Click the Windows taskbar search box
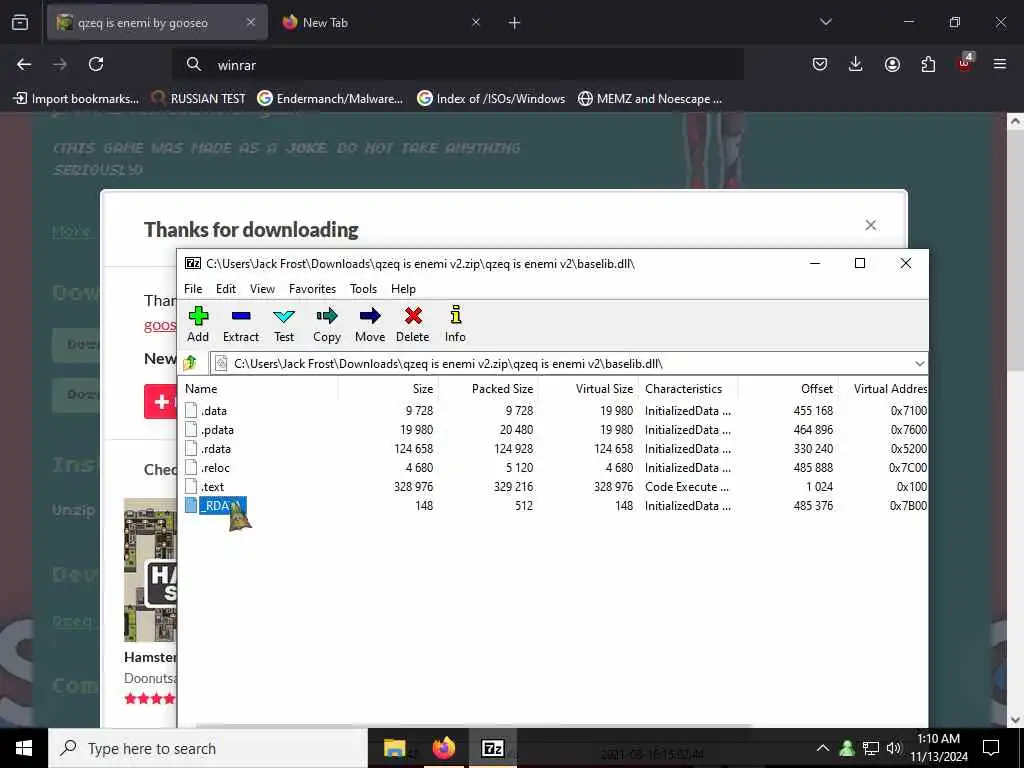 208,748
